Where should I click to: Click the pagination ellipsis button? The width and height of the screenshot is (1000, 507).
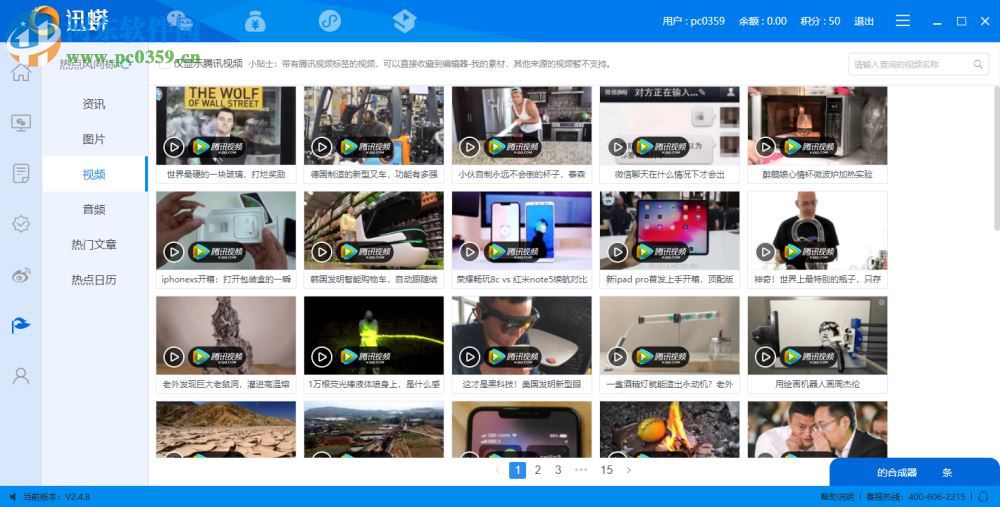point(581,470)
